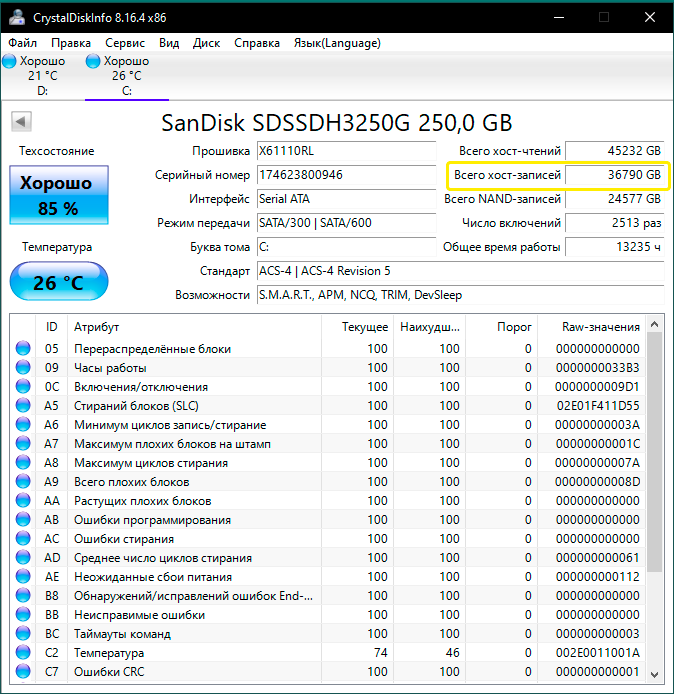Click the blue health orb for disk D:
Image resolution: width=674 pixels, height=694 pixels.
pos(9,61)
